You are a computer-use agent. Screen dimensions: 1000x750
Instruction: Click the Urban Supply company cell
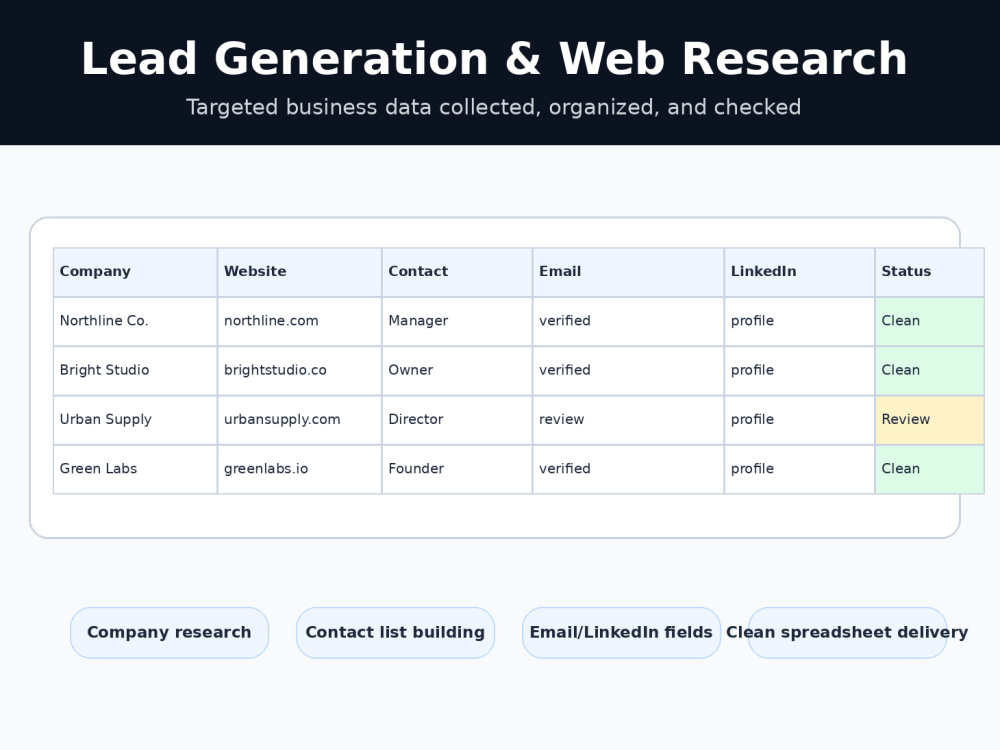(135, 420)
